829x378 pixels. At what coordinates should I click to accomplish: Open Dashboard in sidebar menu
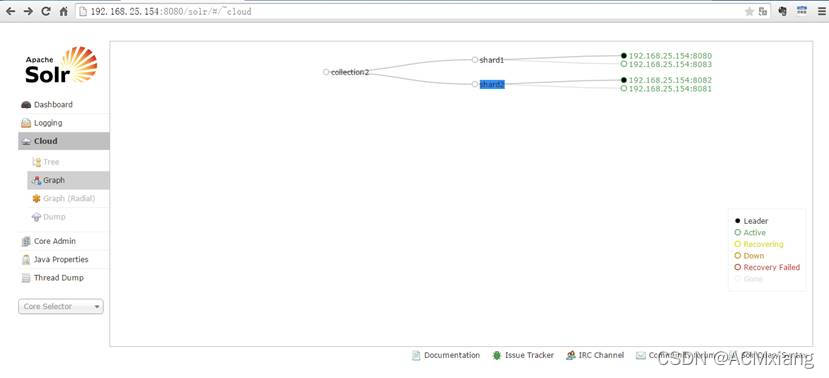click(x=64, y=105)
